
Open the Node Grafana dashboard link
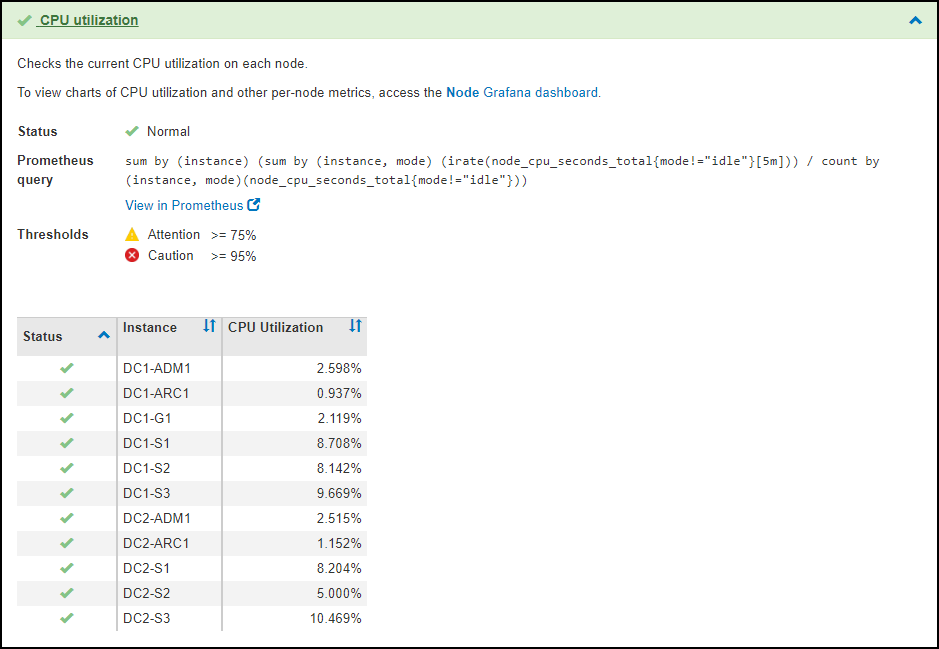pyautogui.click(x=522, y=93)
